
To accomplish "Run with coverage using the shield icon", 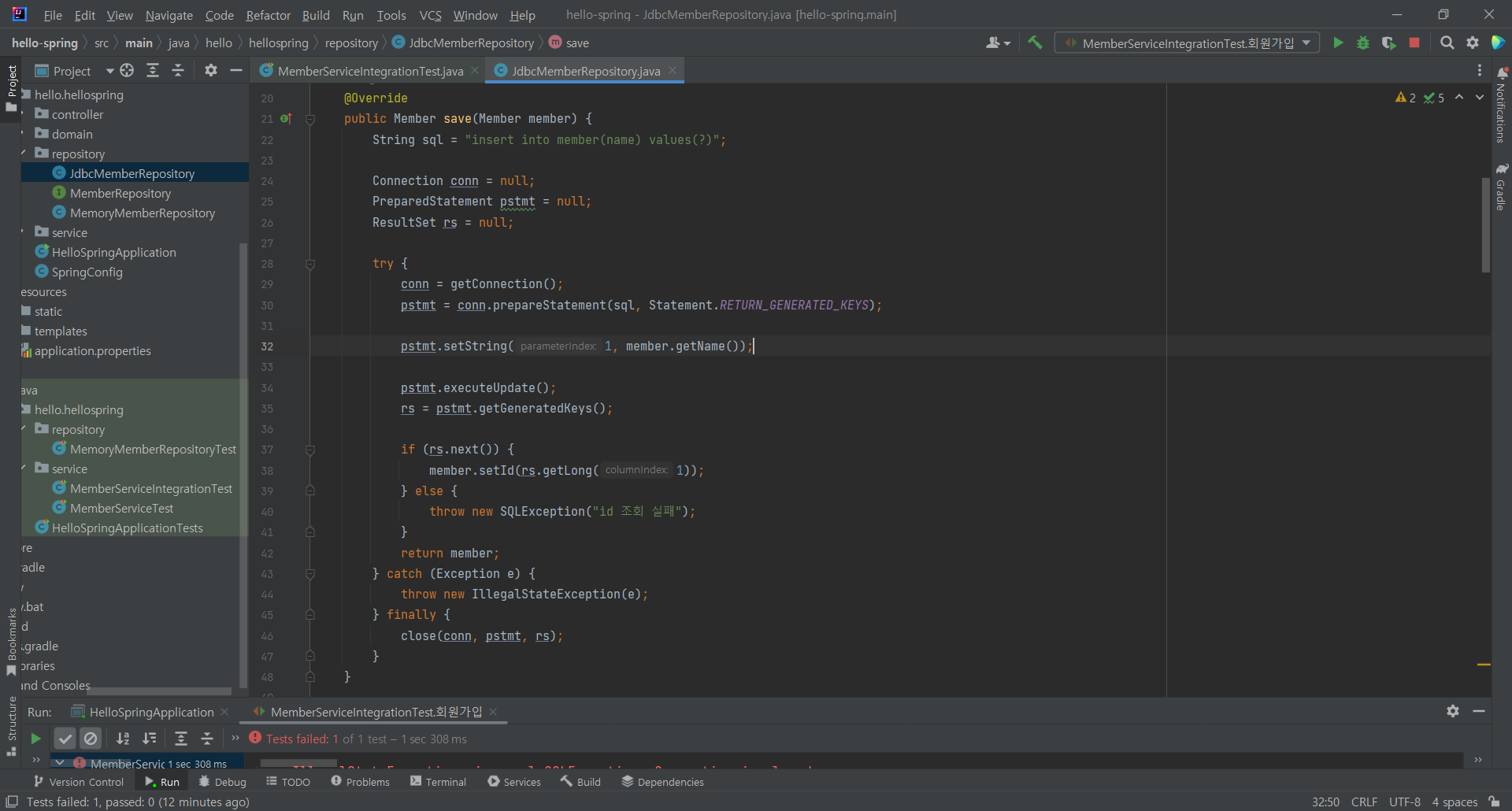I will coord(1389,43).
